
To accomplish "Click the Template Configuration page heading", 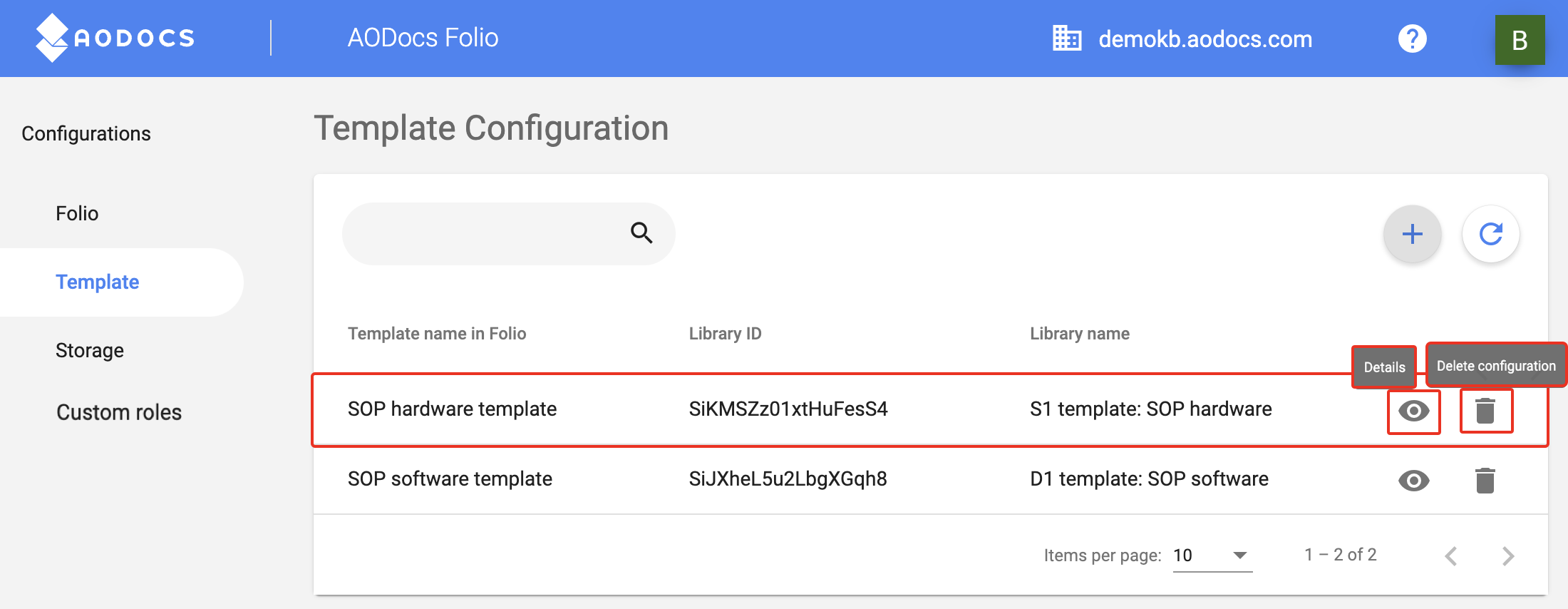I will tap(491, 128).
